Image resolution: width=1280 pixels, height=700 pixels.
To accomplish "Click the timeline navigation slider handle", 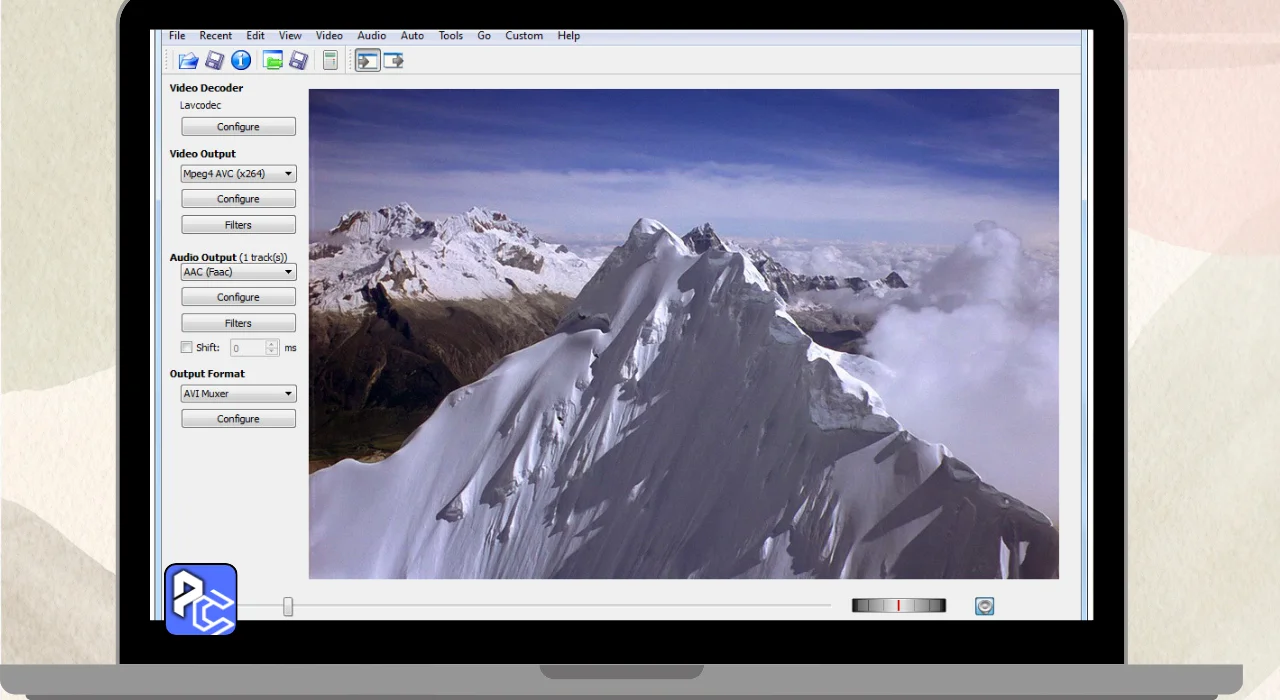I will pos(288,606).
